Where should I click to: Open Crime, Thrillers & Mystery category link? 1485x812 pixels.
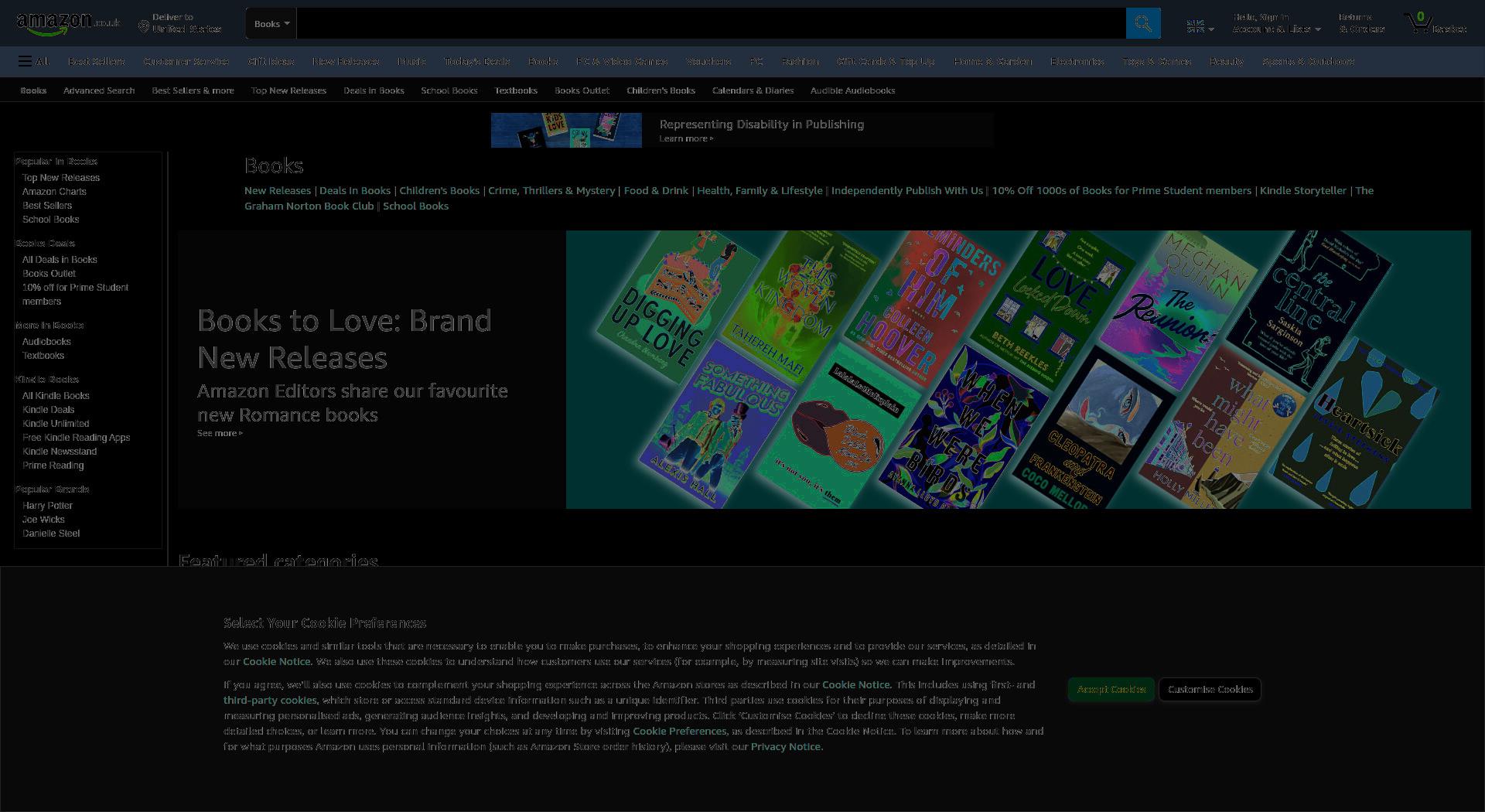551,190
